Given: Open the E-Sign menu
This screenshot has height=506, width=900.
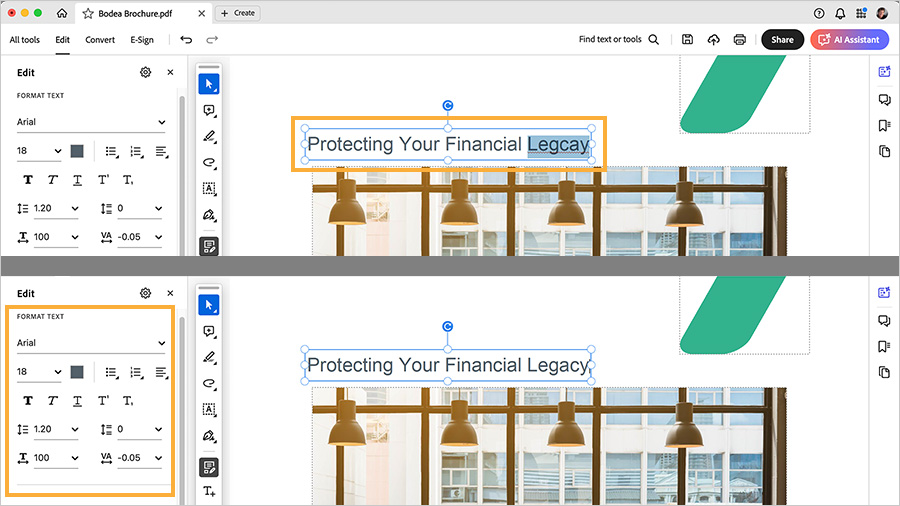Looking at the screenshot, I should tap(142, 40).
